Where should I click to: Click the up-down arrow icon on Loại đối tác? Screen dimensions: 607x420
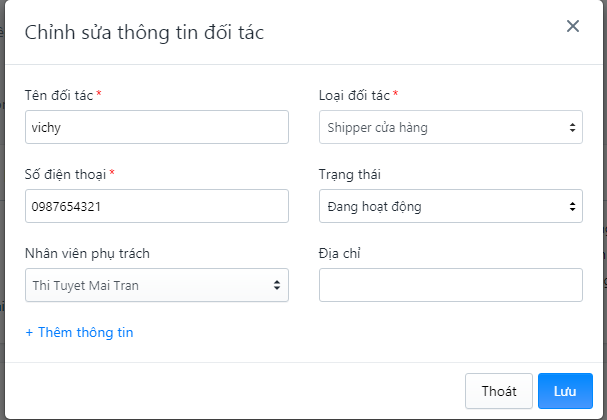[572, 127]
